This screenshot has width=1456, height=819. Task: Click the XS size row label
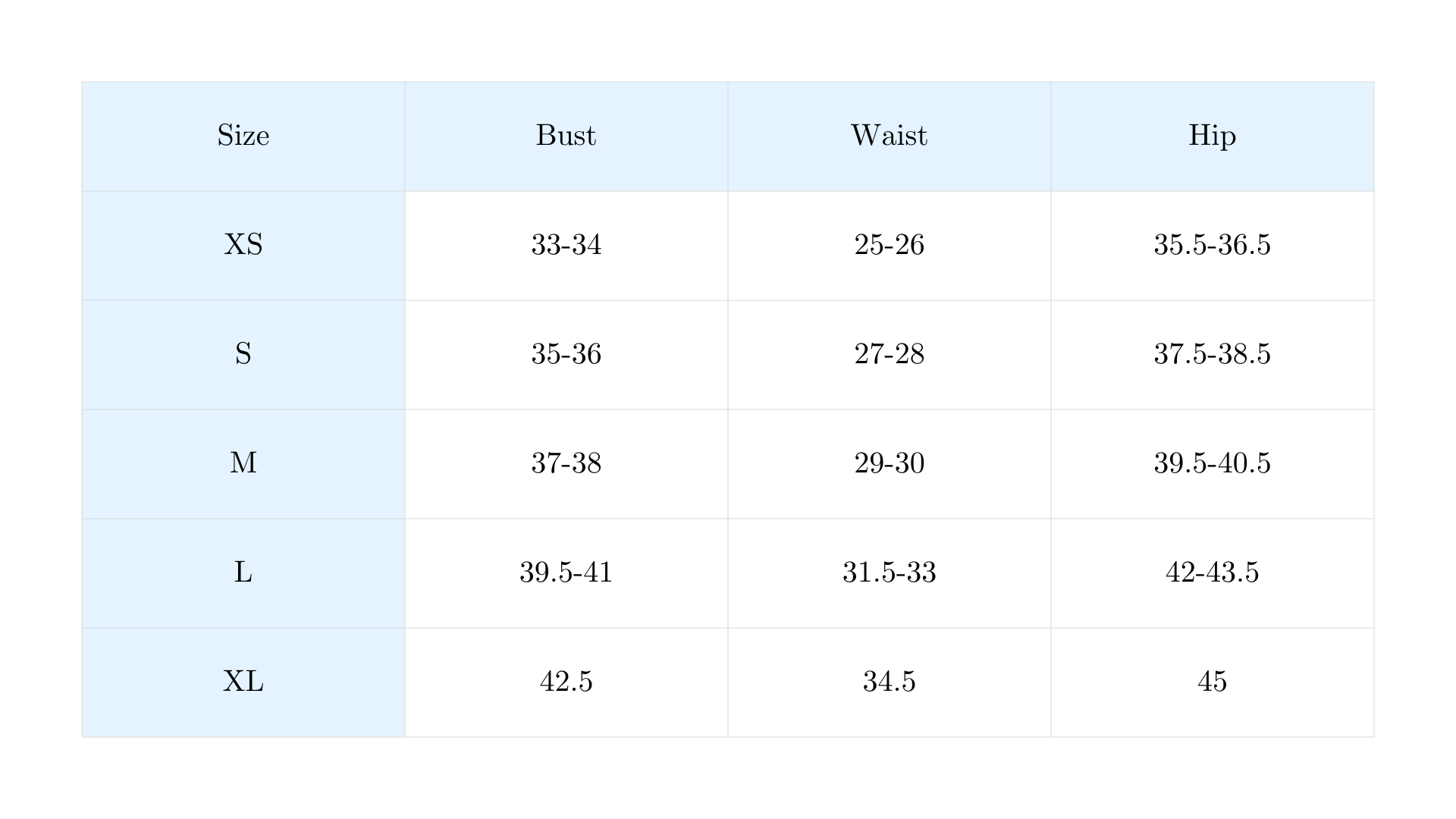[243, 245]
